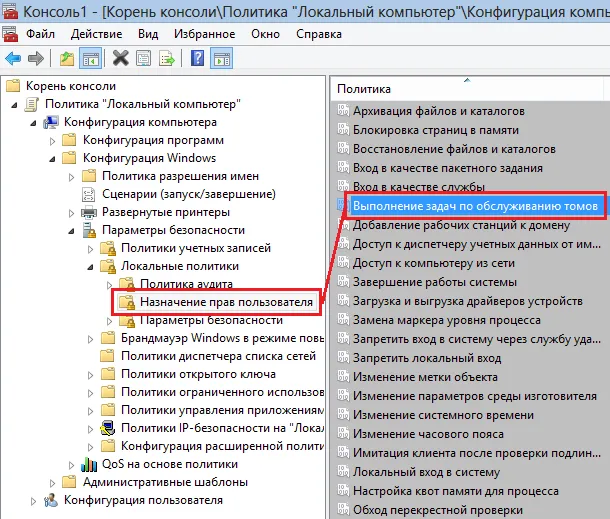Expand the Брандмауэр Windows node
The height and width of the screenshot is (519, 610).
point(91,339)
